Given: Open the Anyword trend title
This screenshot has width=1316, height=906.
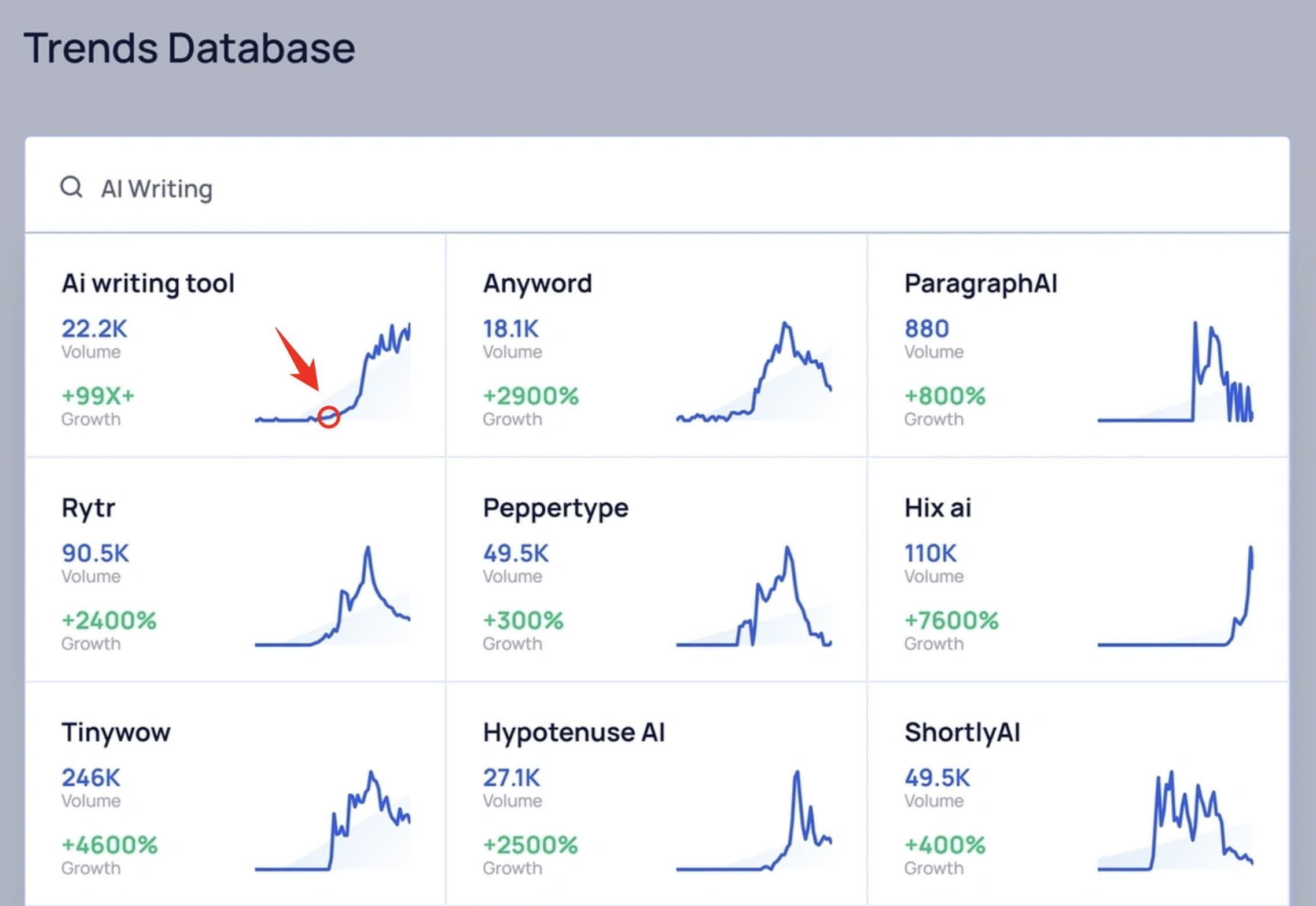Looking at the screenshot, I should (x=537, y=283).
